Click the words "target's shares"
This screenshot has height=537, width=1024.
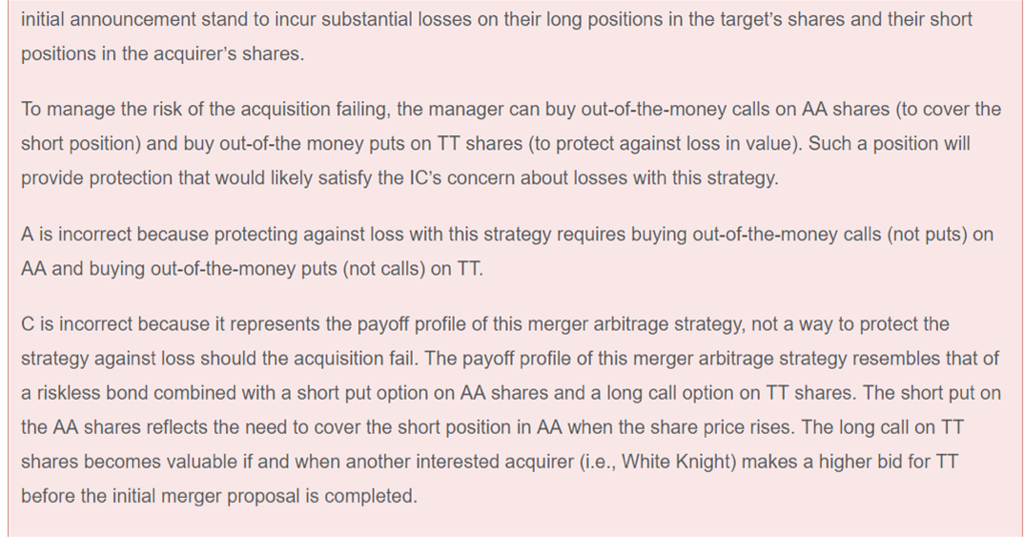(x=778, y=20)
